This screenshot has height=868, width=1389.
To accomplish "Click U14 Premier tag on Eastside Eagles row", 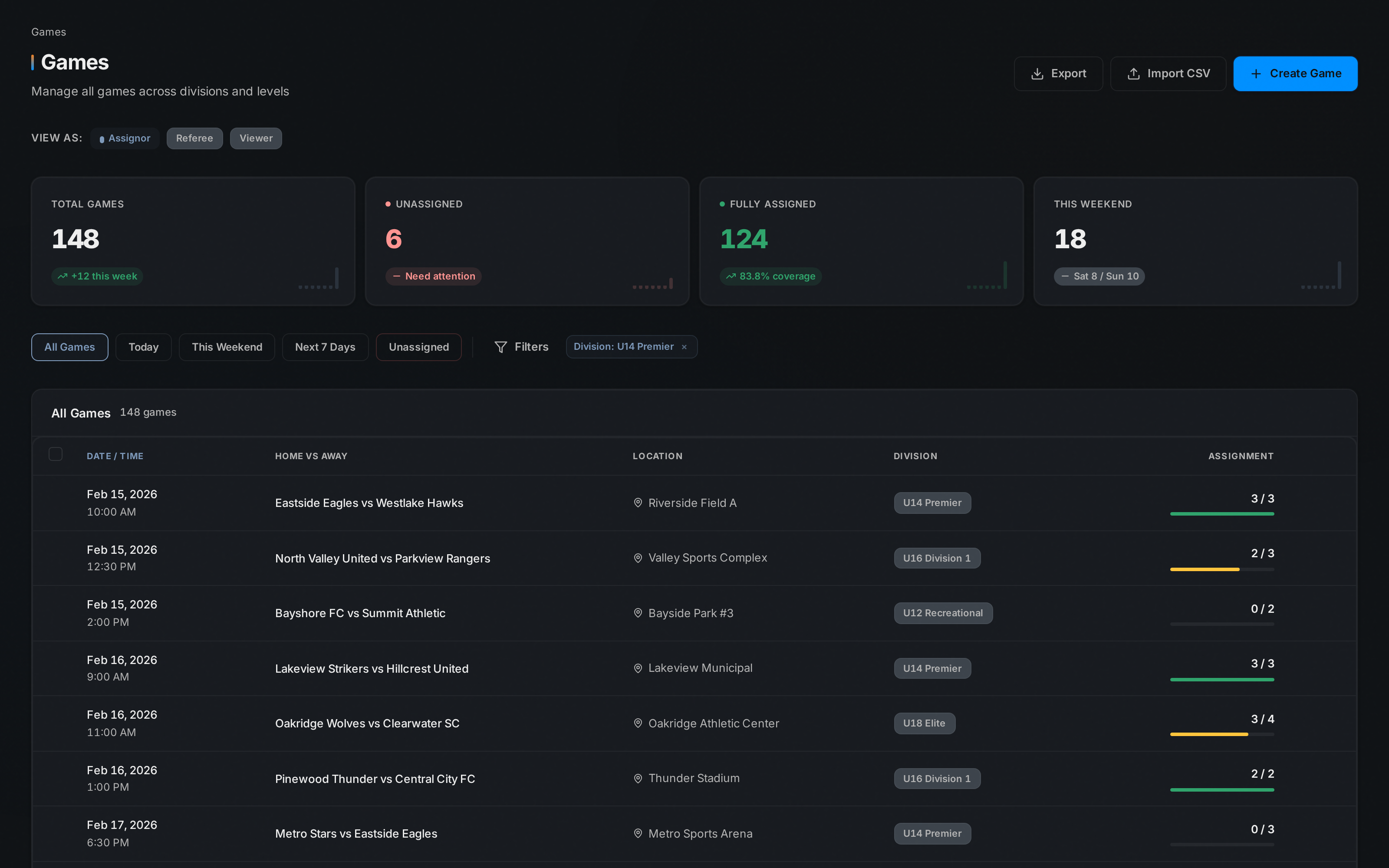I will [932, 503].
